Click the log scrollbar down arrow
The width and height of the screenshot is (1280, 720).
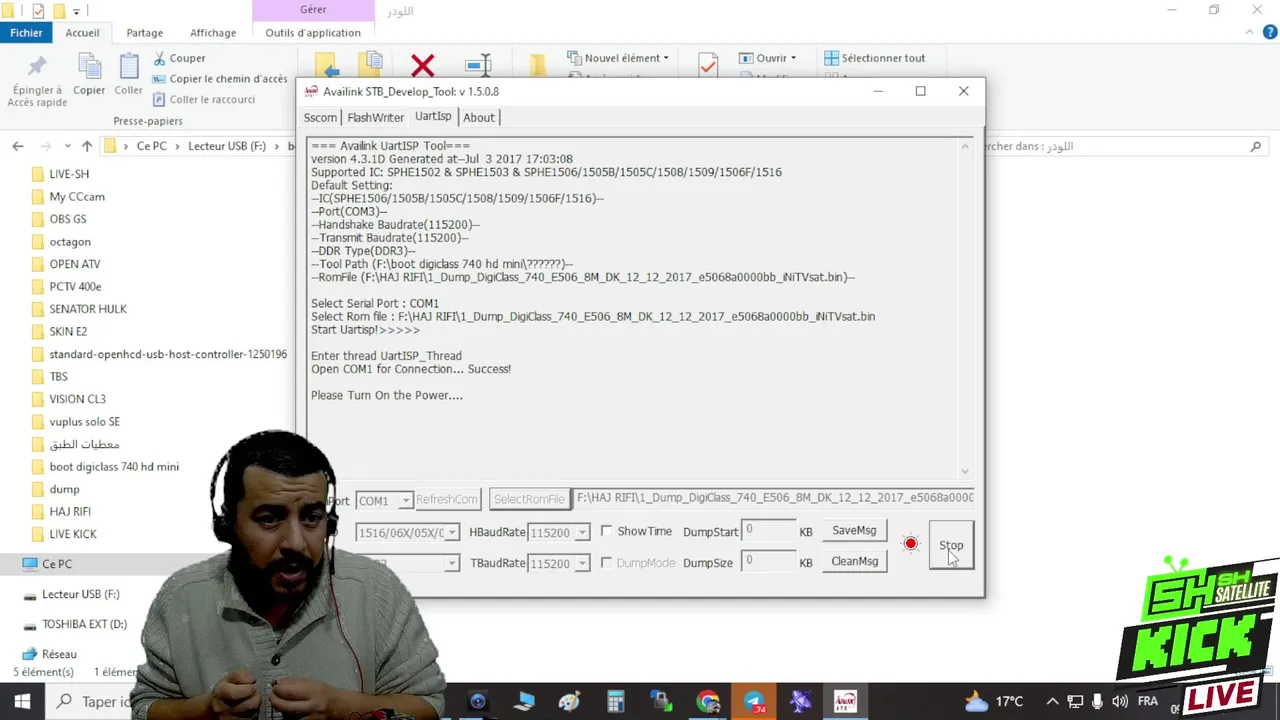point(965,471)
